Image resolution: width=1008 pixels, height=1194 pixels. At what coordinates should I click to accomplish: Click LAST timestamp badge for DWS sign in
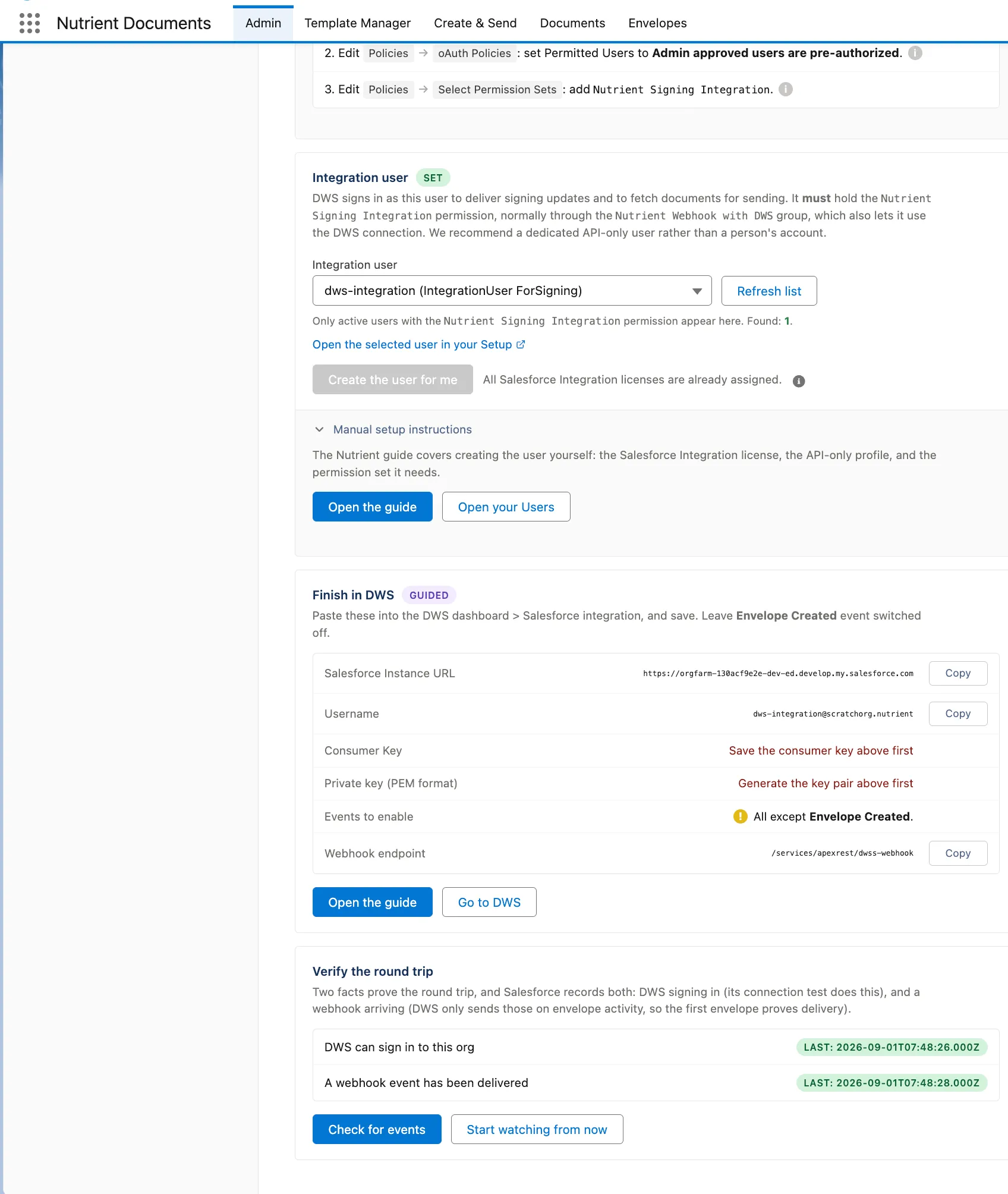coord(892,1047)
